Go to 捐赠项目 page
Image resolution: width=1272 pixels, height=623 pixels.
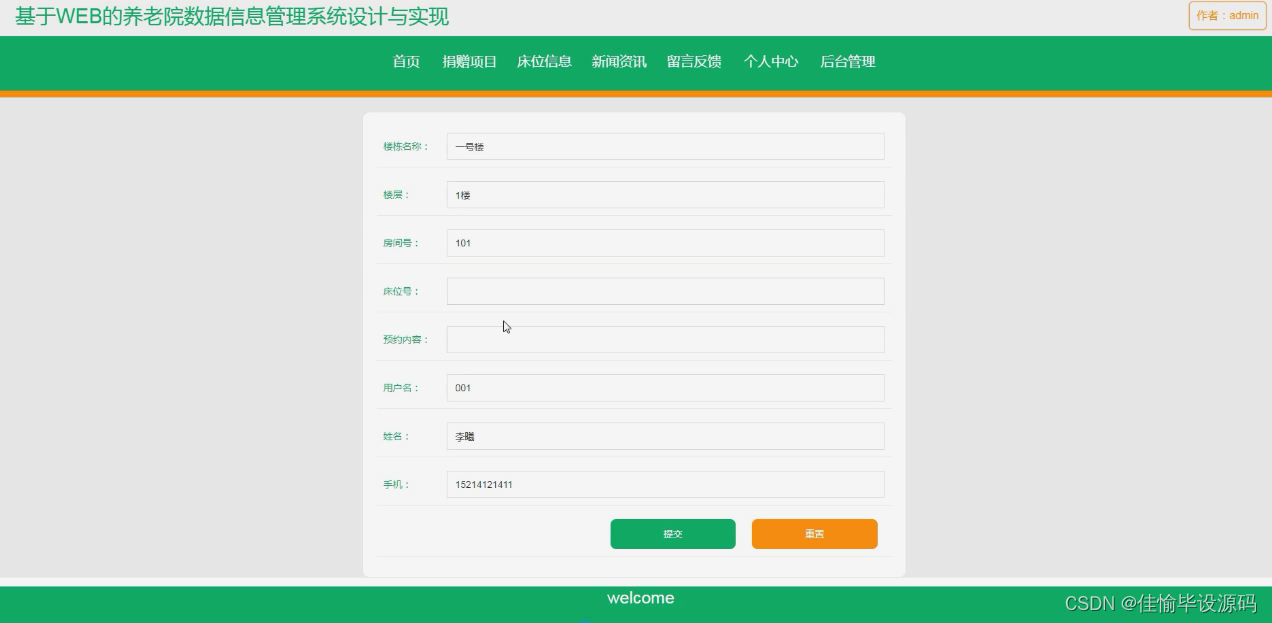470,61
